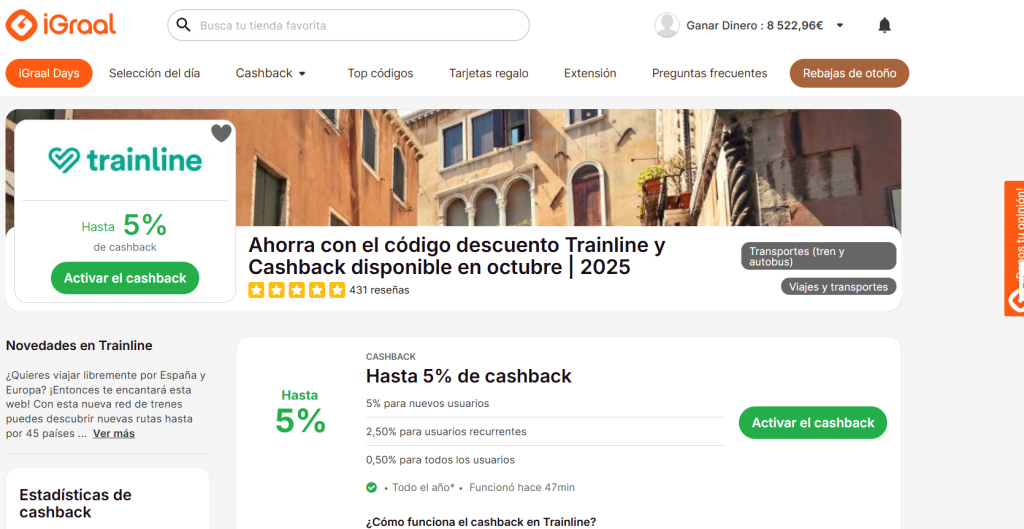This screenshot has width=1024, height=529.
Task: Expand the Ganar Dinero account dropdown
Action: [x=840, y=25]
